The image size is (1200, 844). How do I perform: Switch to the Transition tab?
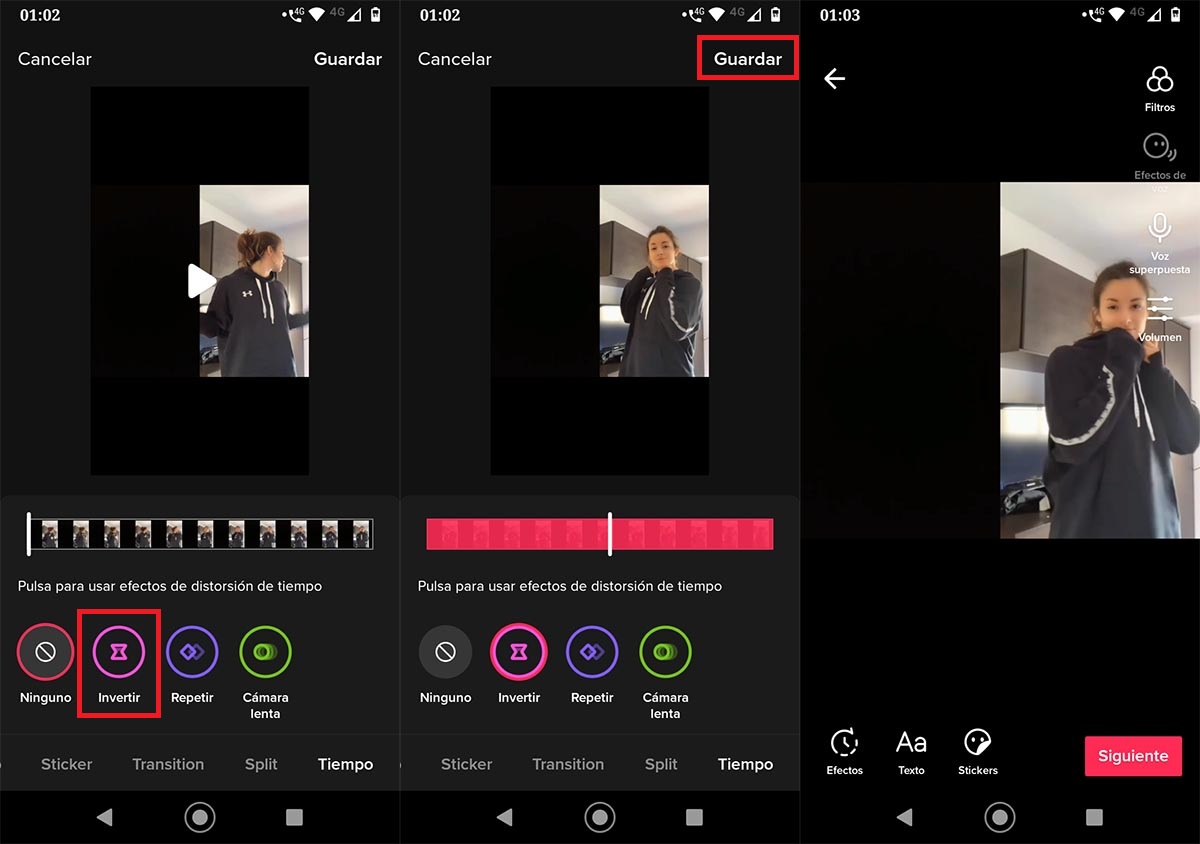[167, 763]
